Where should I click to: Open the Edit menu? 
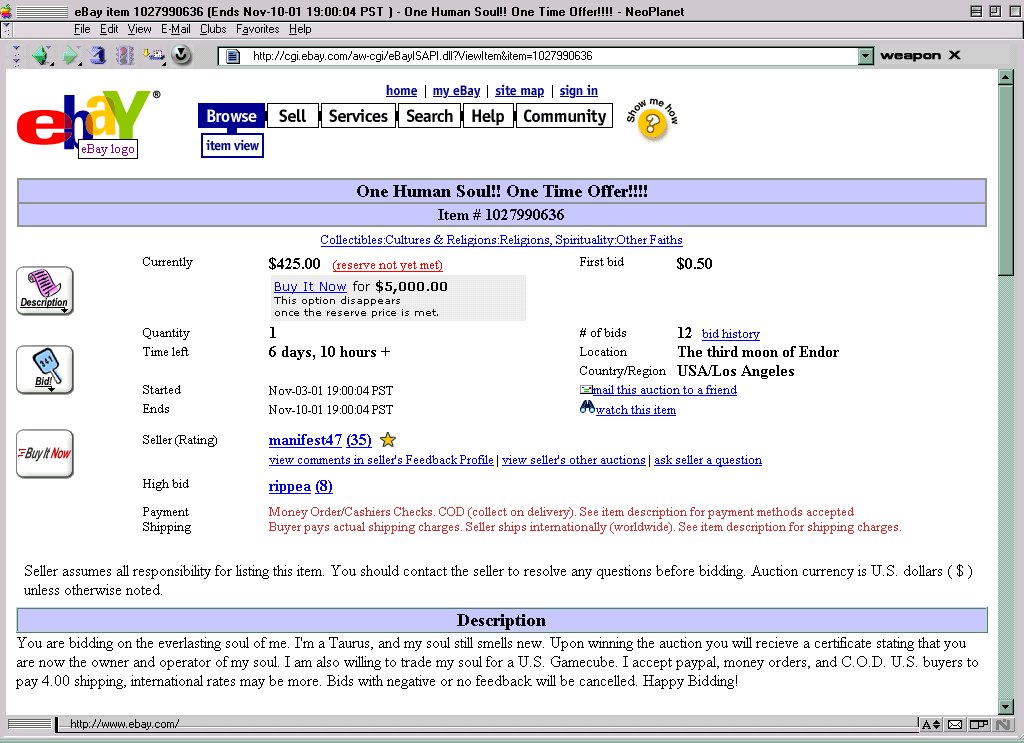coord(109,29)
